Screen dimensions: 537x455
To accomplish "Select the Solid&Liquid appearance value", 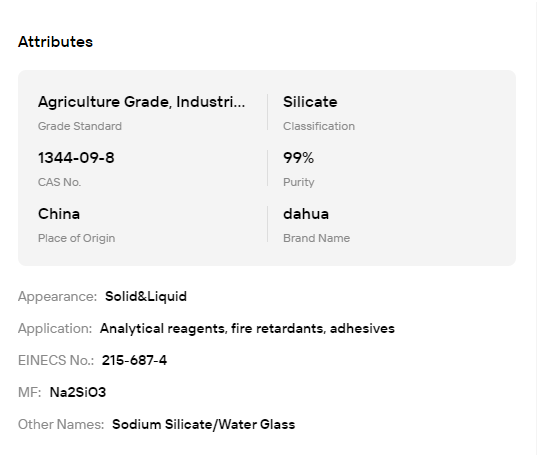I will click(146, 296).
